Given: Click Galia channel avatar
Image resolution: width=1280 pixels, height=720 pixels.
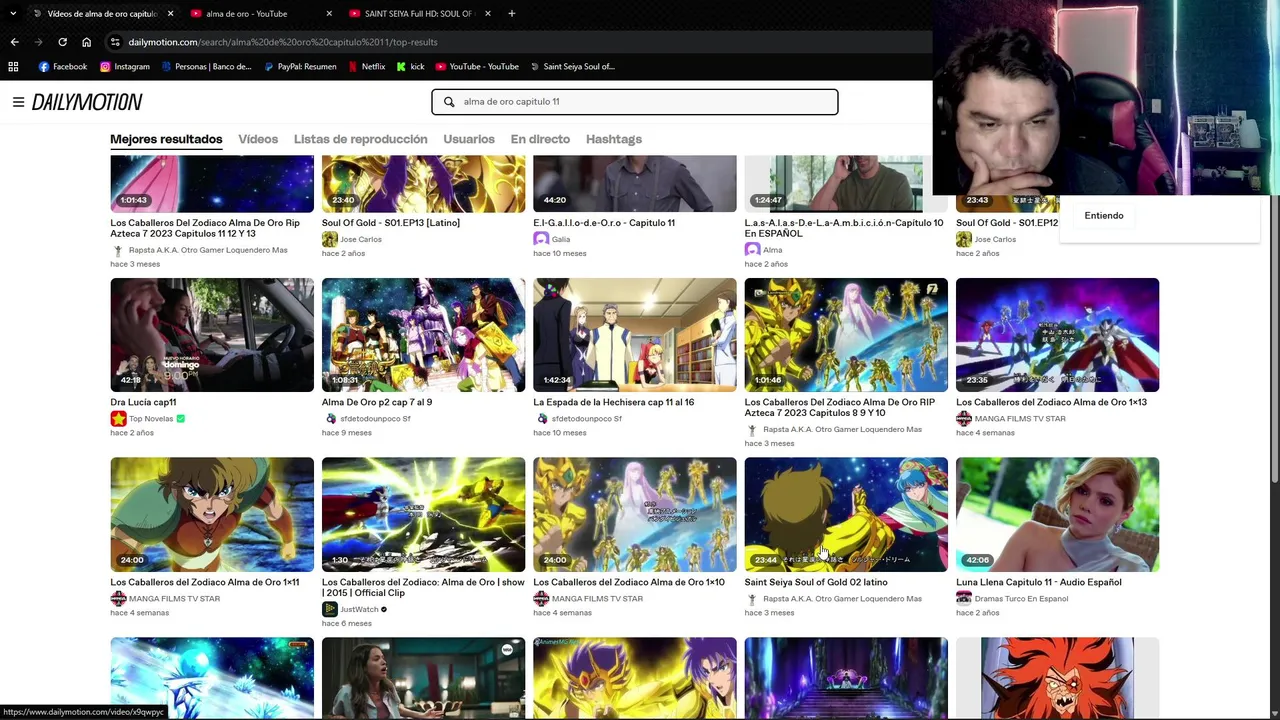Looking at the screenshot, I should [x=541, y=239].
